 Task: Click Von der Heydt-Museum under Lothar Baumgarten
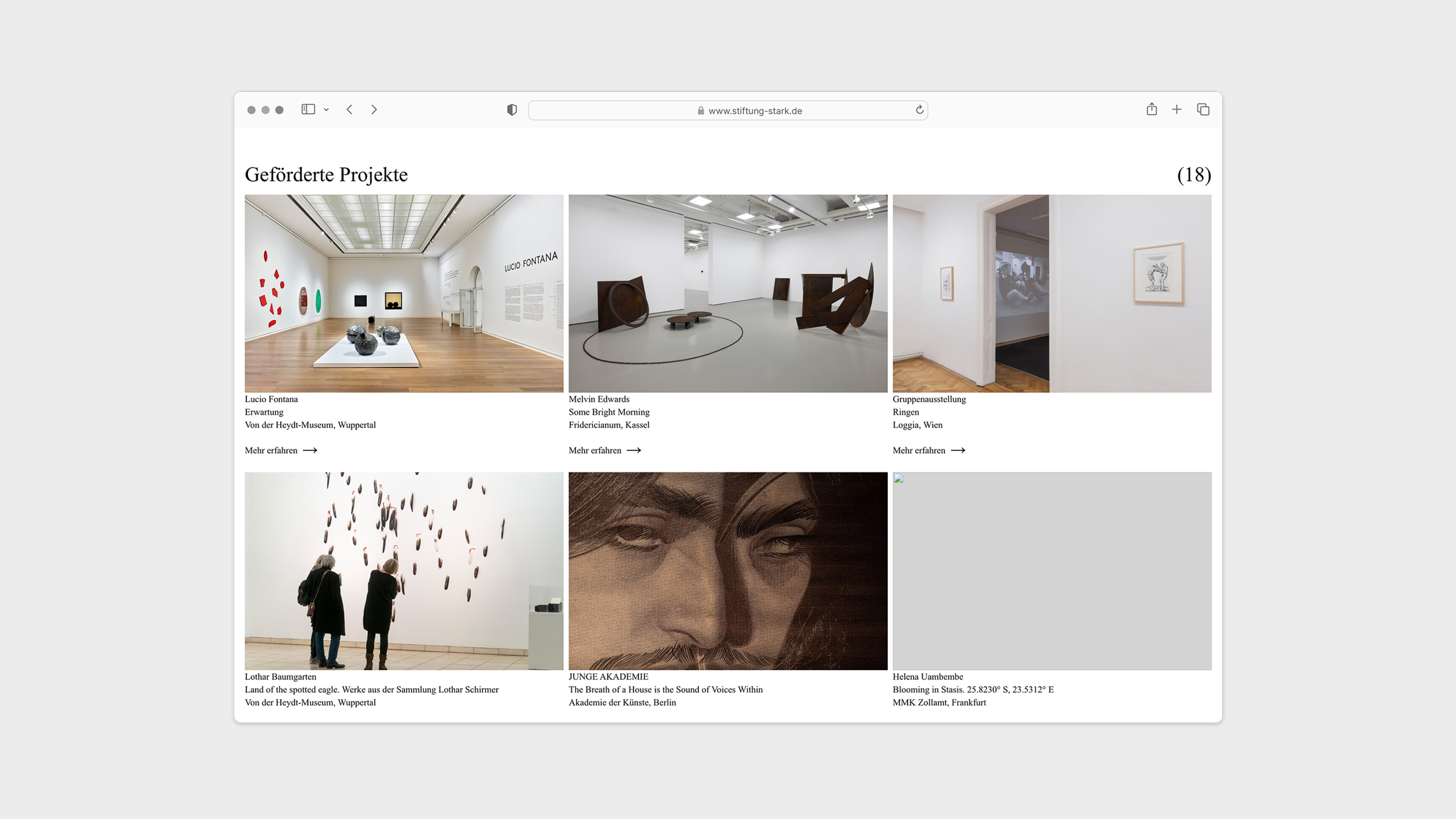310,703
